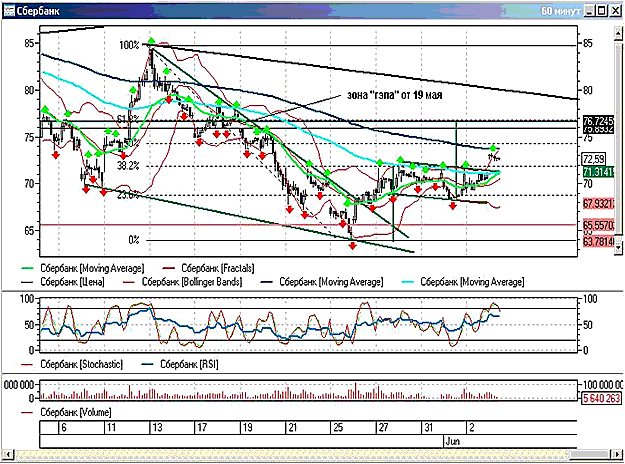Click the 72,59 current price label
The width and height of the screenshot is (625, 464).
coord(594,159)
